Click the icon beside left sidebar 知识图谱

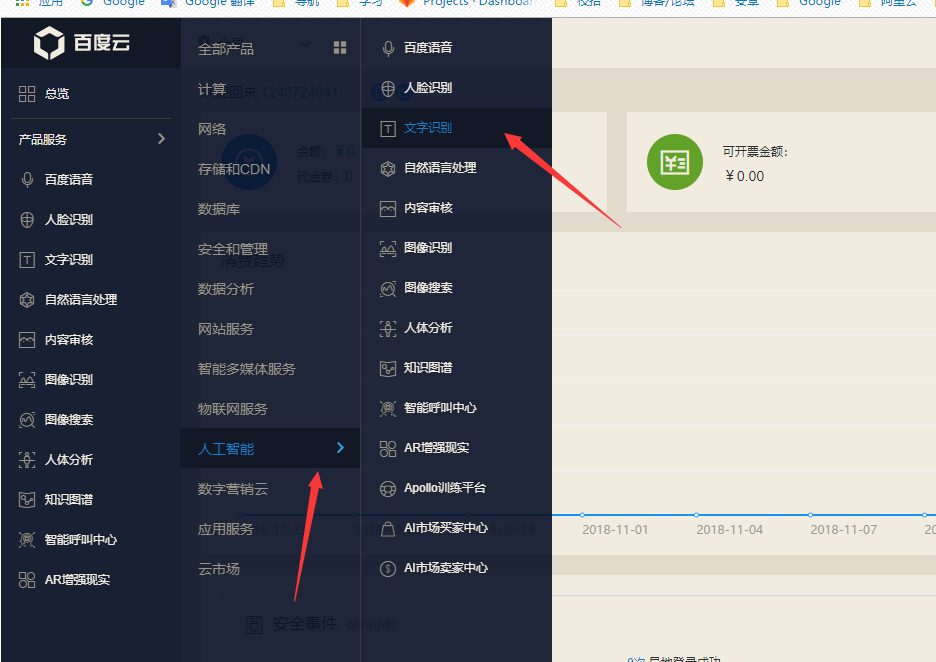[27, 500]
